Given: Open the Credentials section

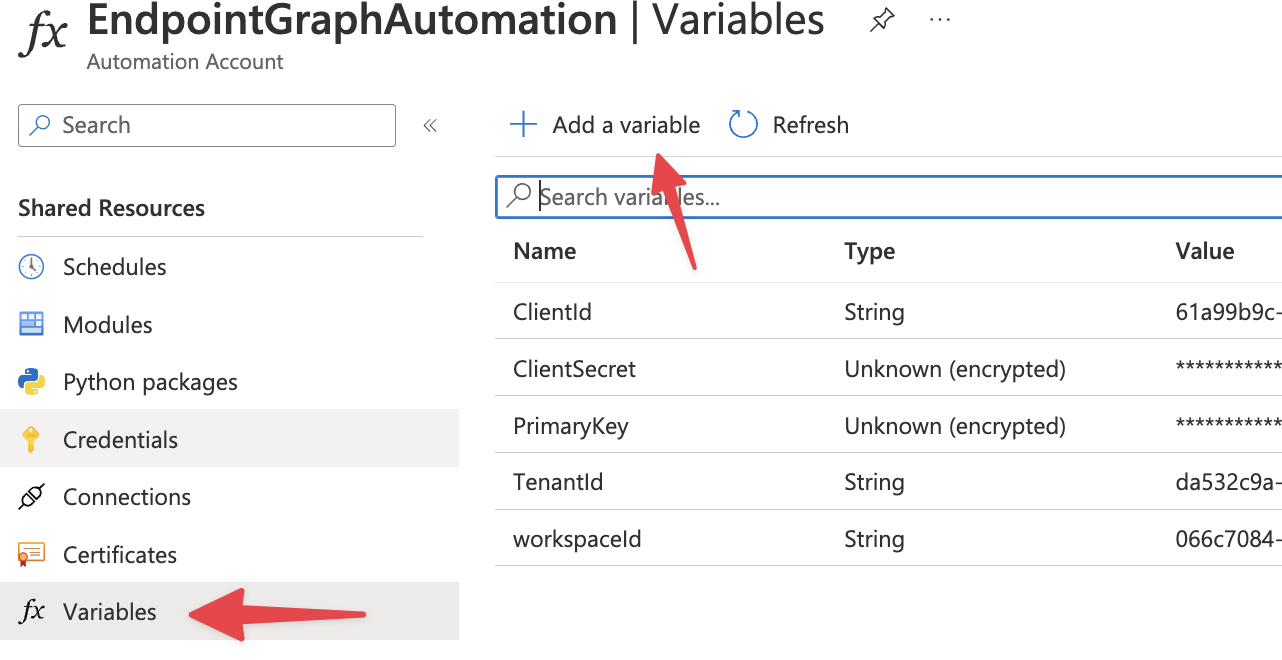Looking at the screenshot, I should (120, 438).
